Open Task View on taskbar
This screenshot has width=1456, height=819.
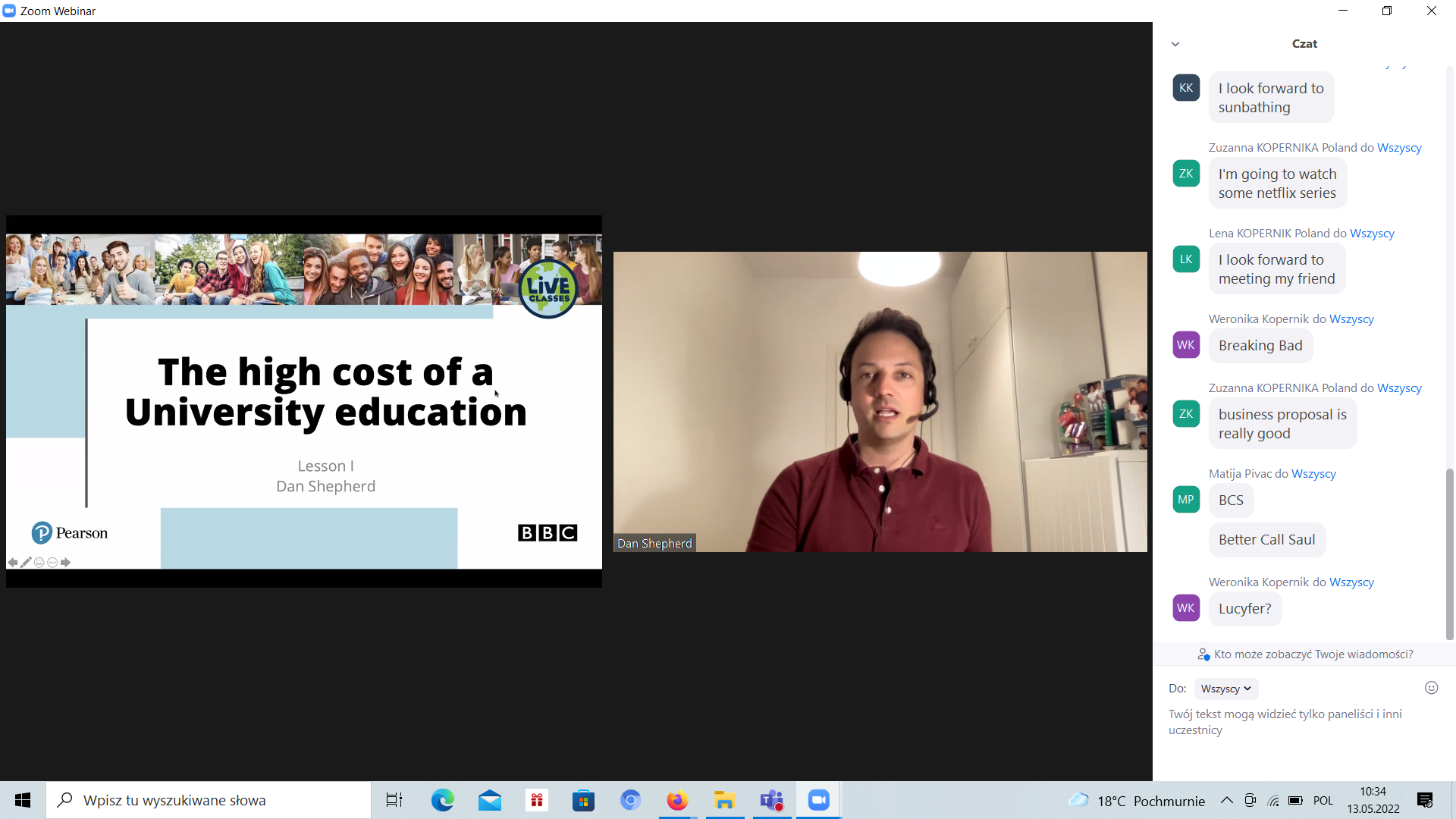[394, 800]
